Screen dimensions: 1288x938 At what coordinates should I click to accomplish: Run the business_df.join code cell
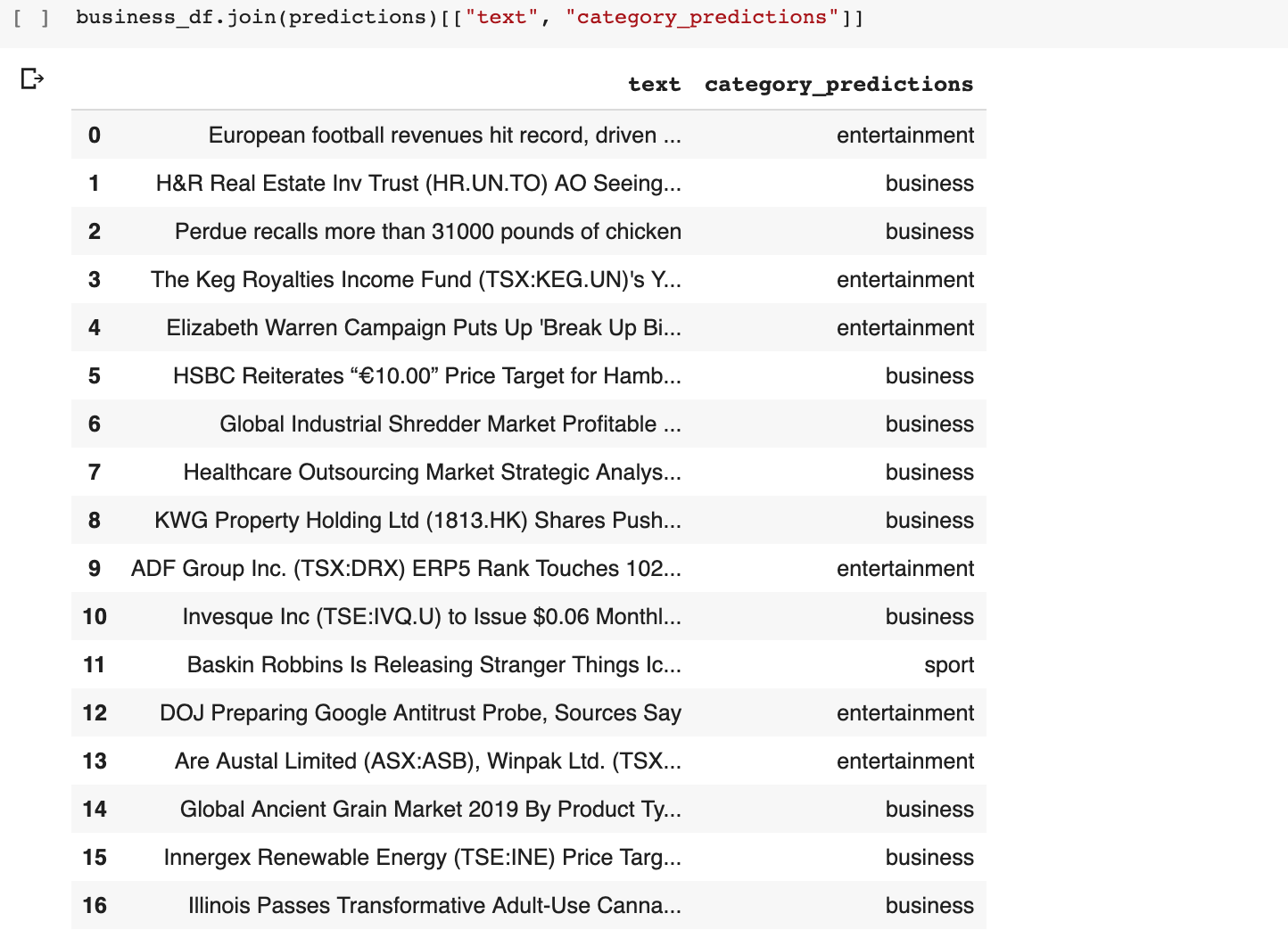click(x=31, y=18)
